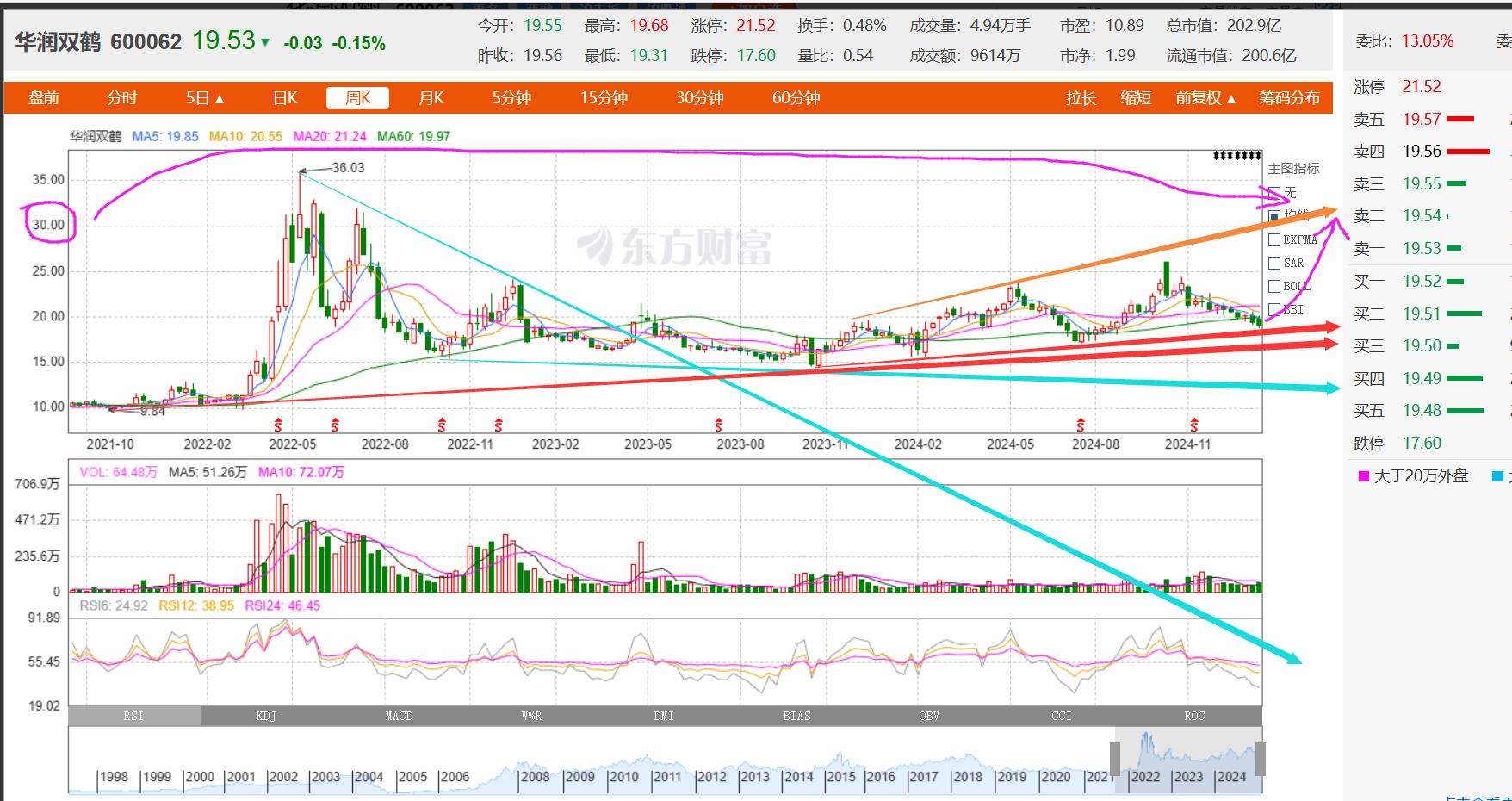This screenshot has height=801, width=1512.
Task: Select the 无 main-chart indicator checkbox
Action: [x=1274, y=192]
